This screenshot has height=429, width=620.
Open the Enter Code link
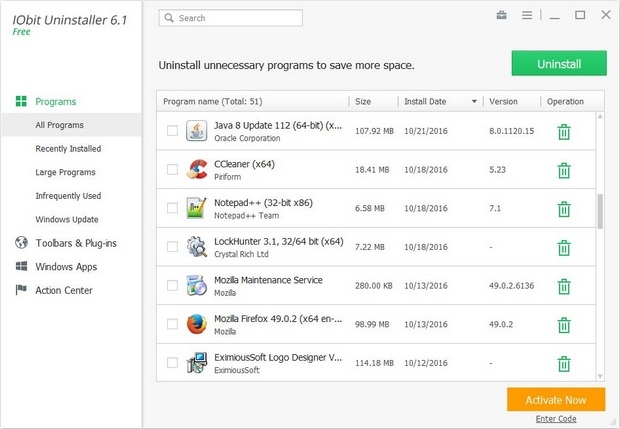[556, 419]
